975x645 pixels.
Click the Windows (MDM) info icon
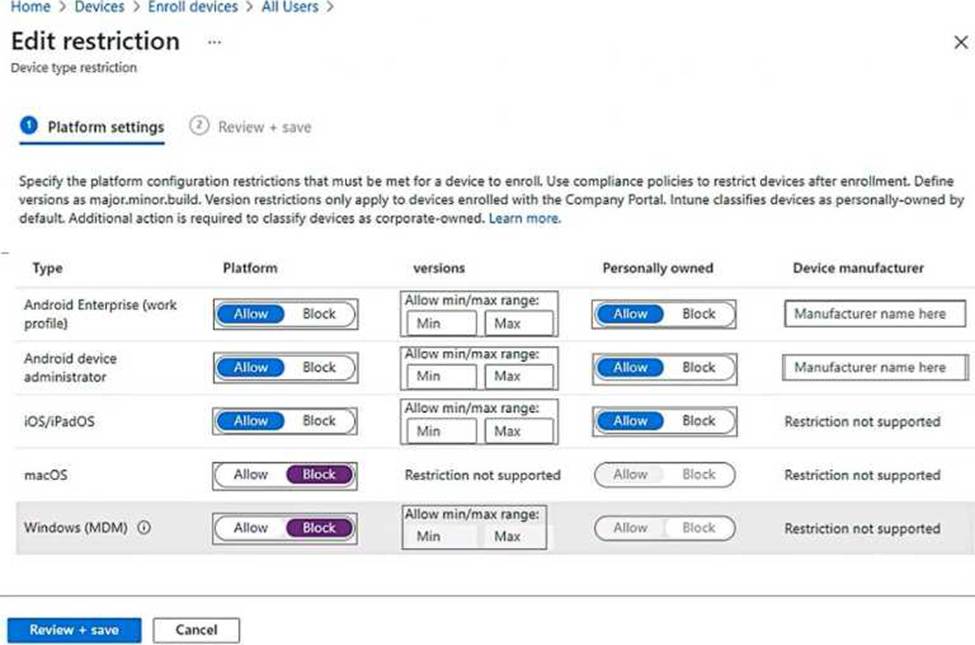click(144, 528)
